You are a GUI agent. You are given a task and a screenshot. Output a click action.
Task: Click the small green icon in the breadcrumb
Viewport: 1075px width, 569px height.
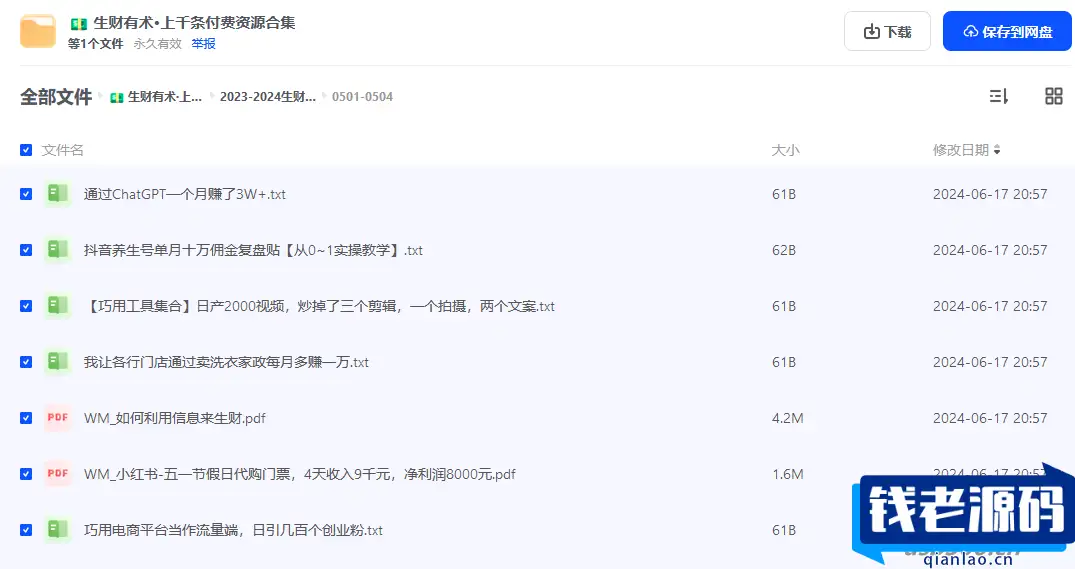[x=117, y=97]
